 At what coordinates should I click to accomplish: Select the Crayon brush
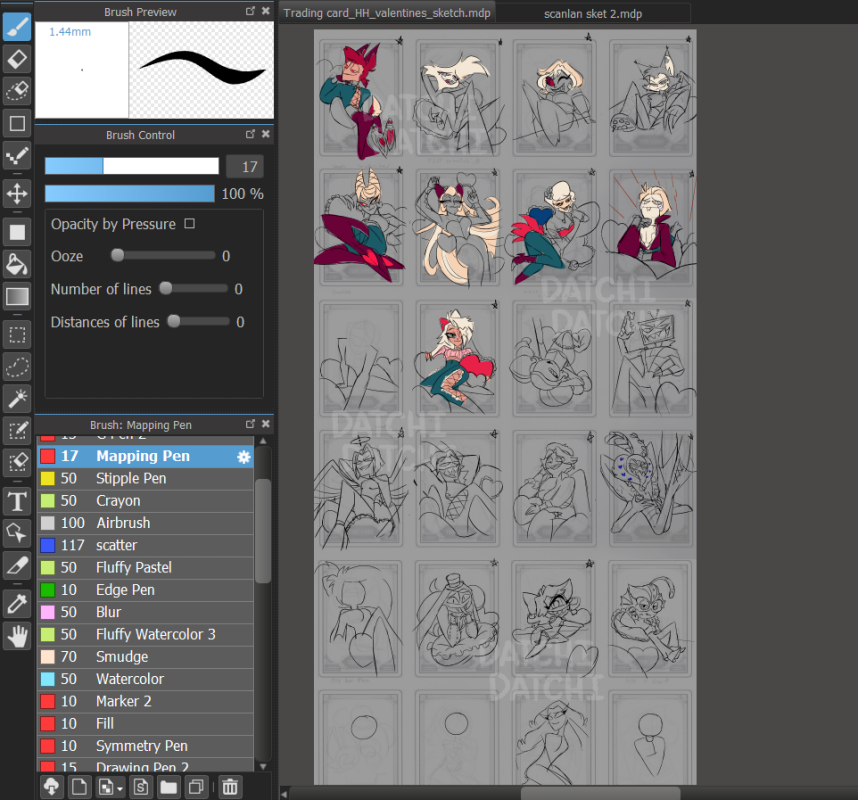(145, 501)
